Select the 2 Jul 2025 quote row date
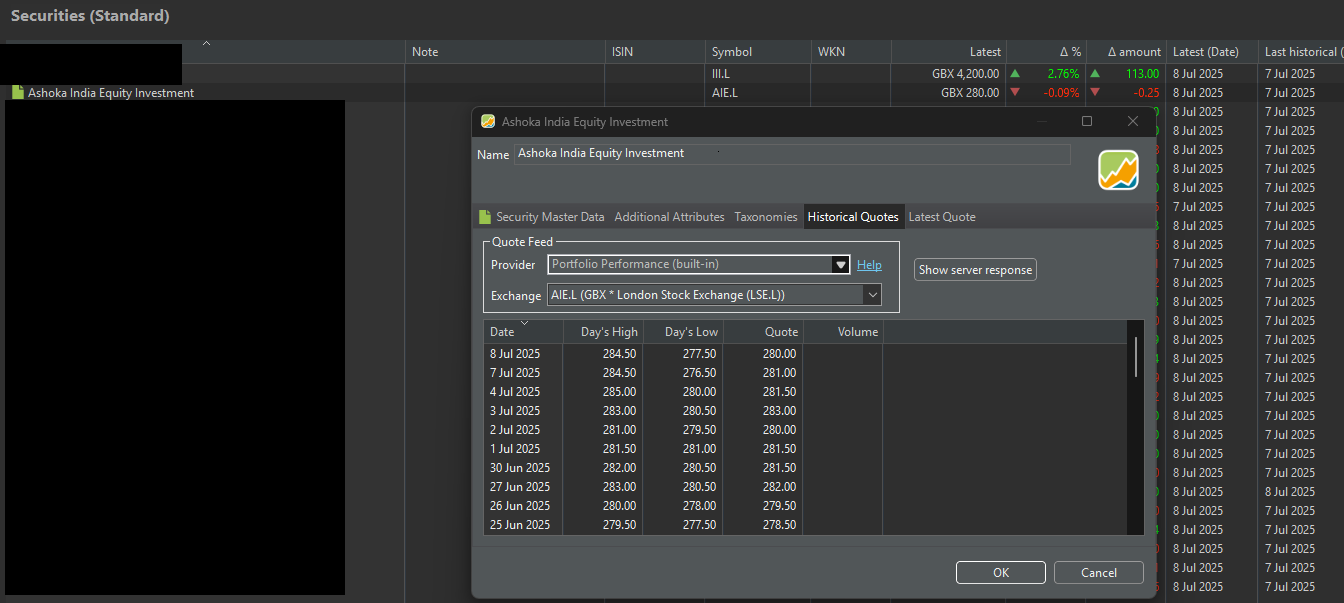This screenshot has width=1344, height=603. 515,430
